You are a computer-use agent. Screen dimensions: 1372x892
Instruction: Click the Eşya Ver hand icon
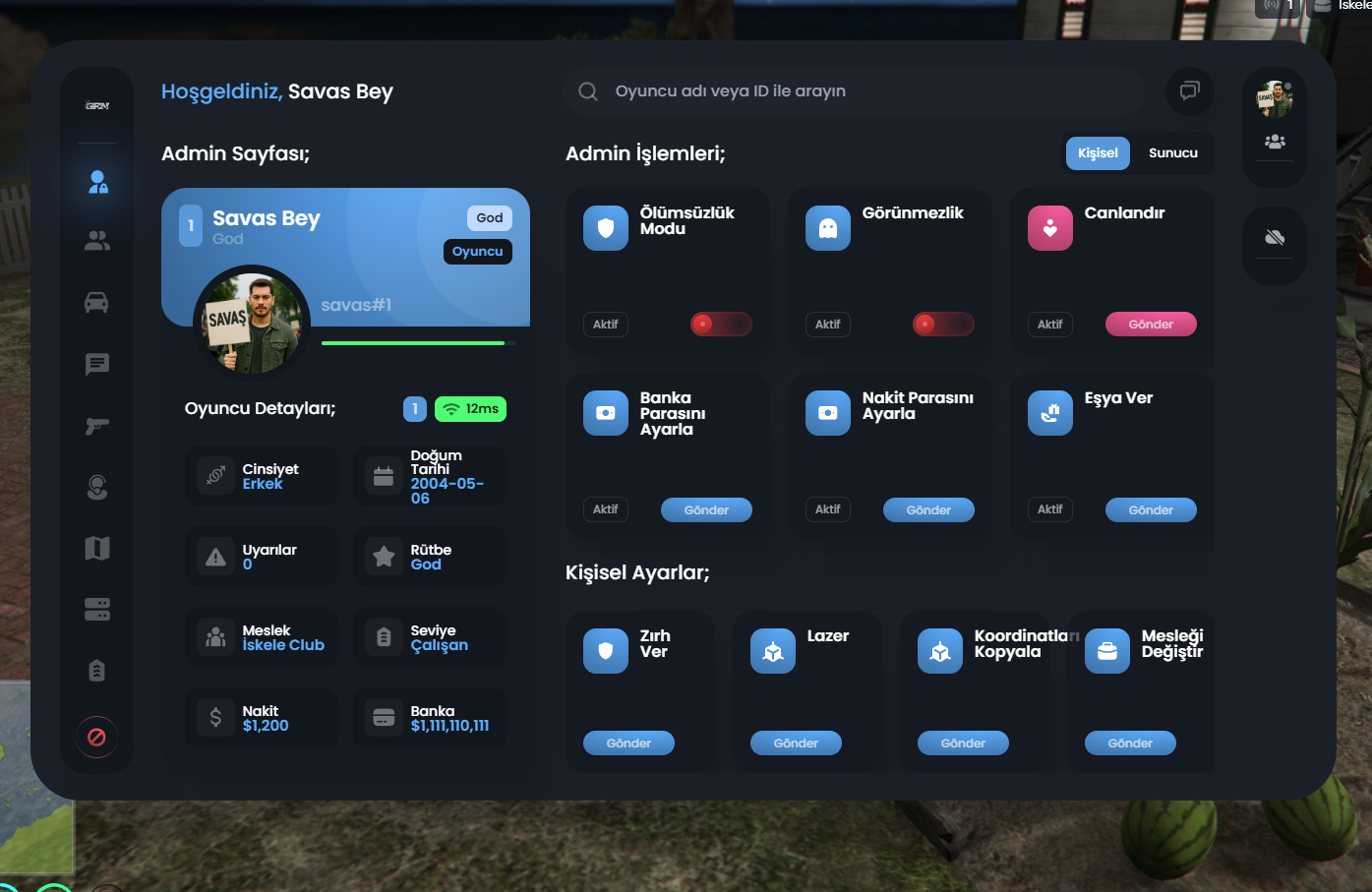pyautogui.click(x=1050, y=413)
